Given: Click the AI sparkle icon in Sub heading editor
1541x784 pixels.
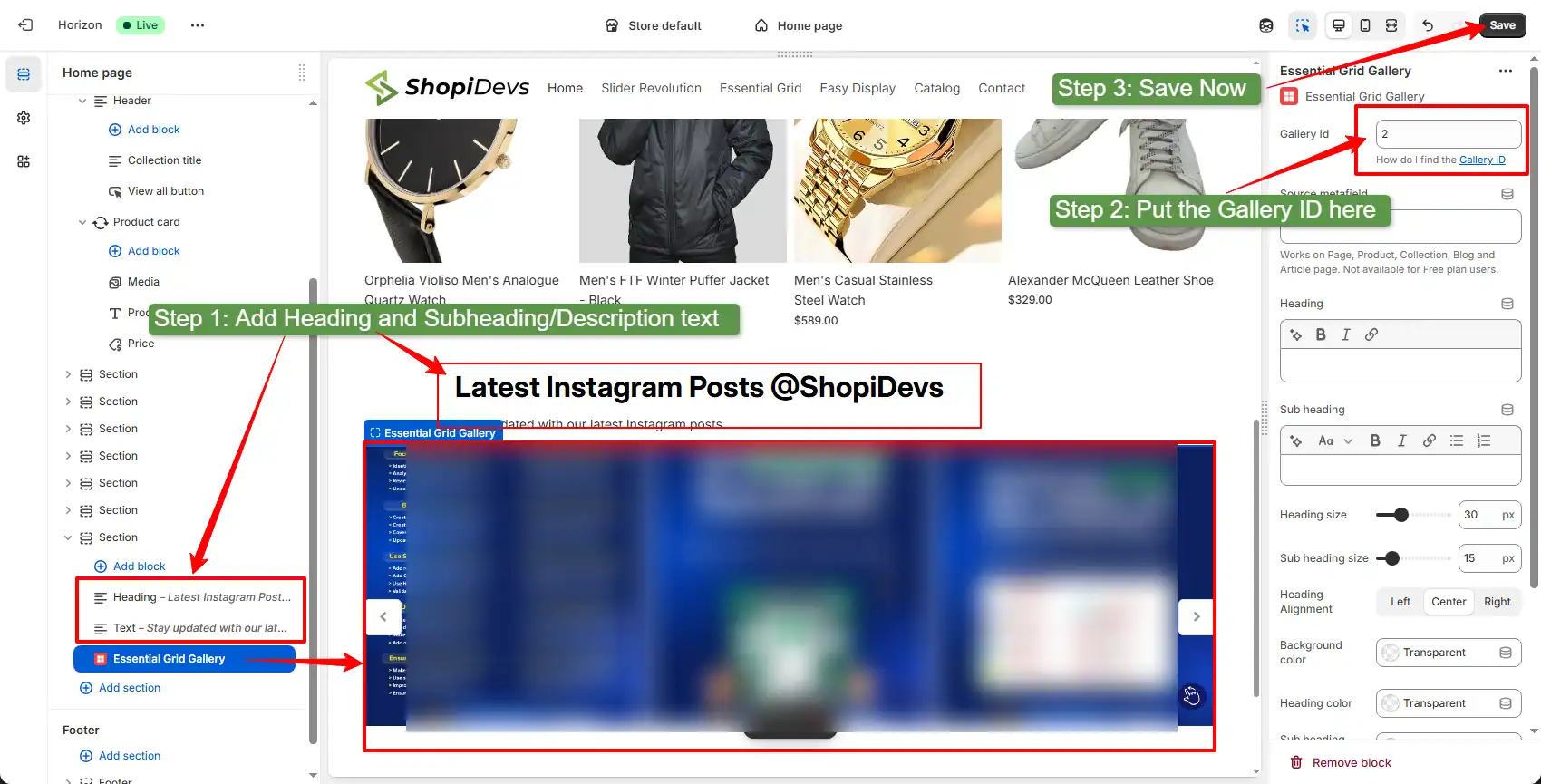Looking at the screenshot, I should [1296, 440].
